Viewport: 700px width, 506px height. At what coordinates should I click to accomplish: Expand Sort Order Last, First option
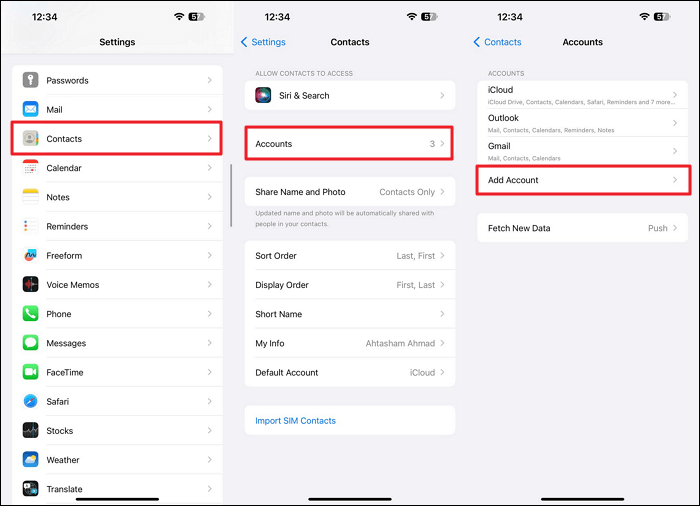pos(350,255)
